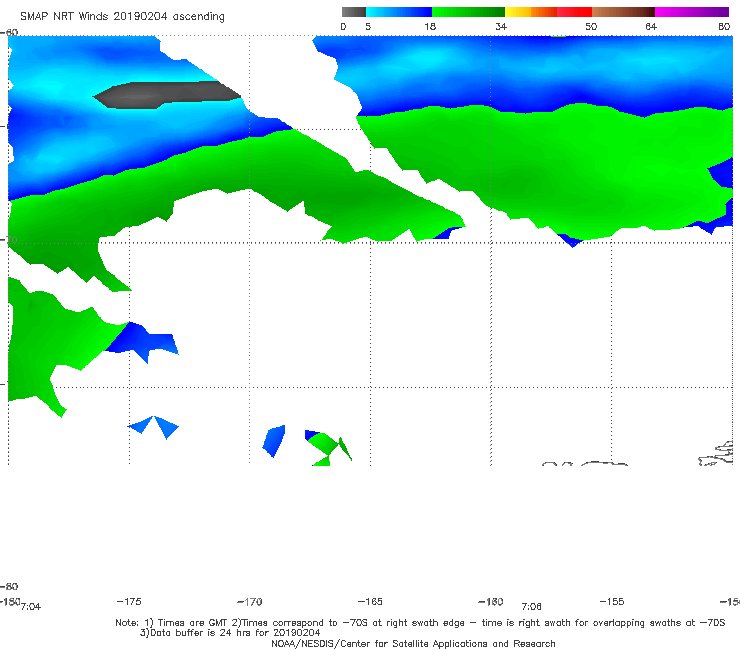Select the brown 50–64 color bar segment
The width and height of the screenshot is (740, 650).
coord(623,12)
